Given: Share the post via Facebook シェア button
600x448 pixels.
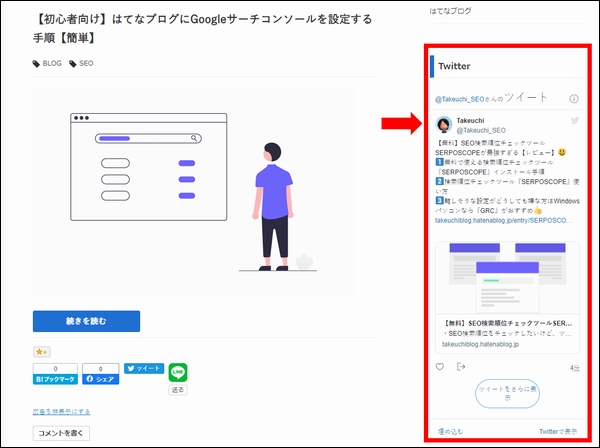Looking at the screenshot, I should coord(101,379).
